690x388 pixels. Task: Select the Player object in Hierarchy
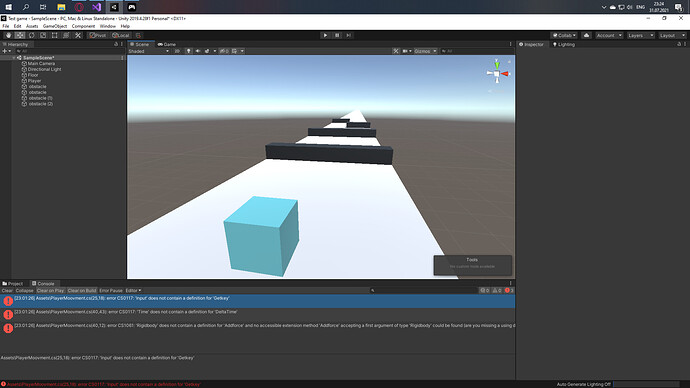34,81
